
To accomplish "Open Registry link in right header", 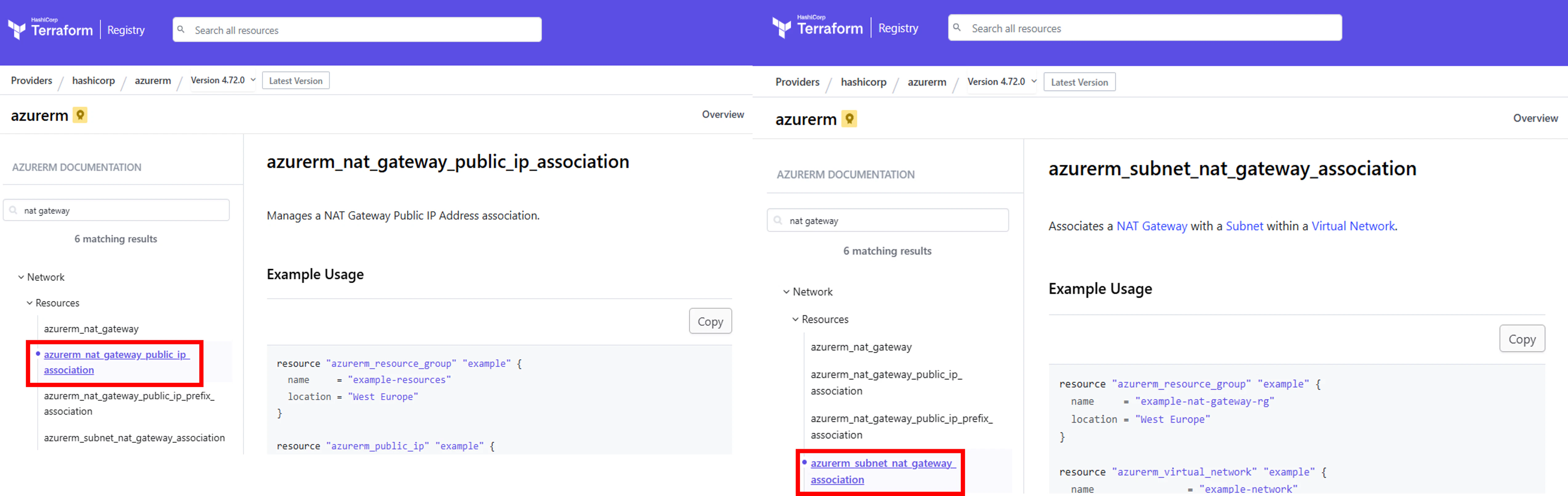I will click(x=898, y=28).
